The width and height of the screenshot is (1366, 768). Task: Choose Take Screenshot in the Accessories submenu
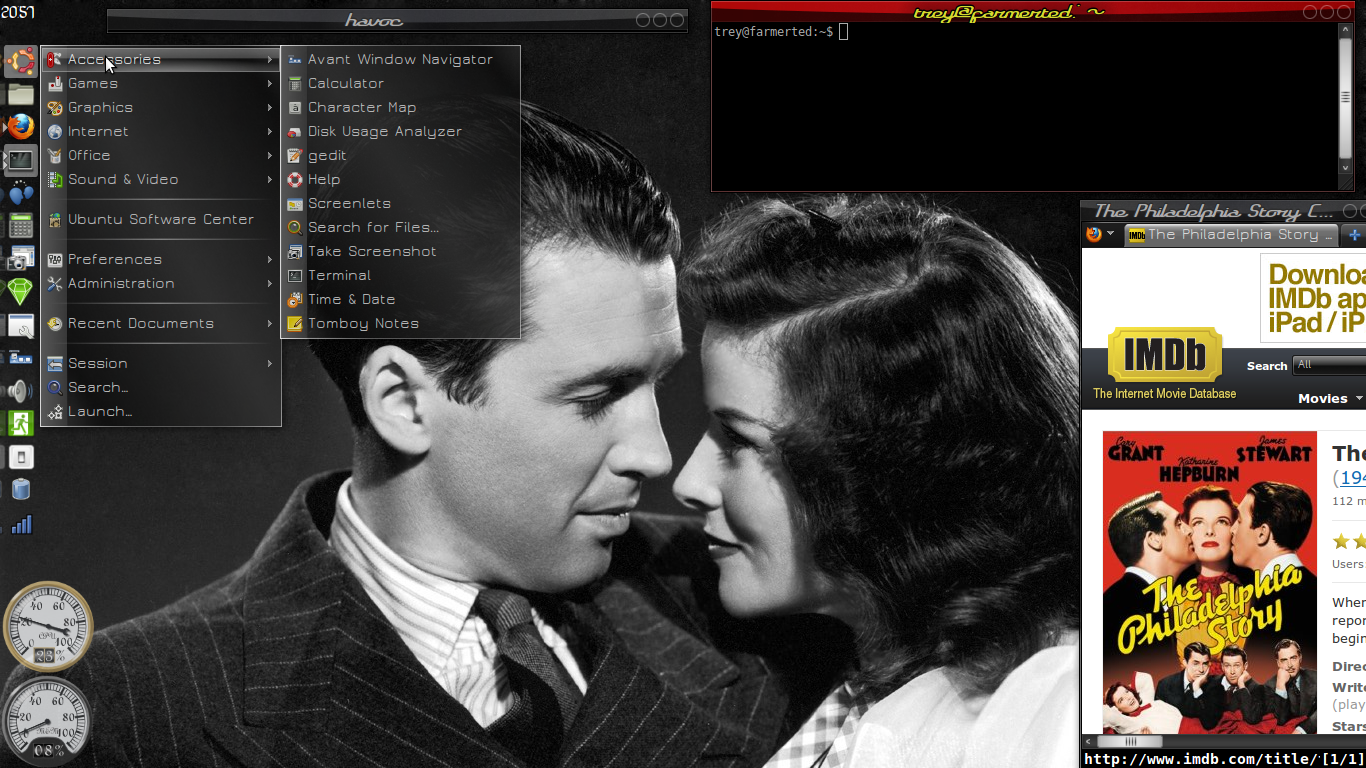pos(400,252)
